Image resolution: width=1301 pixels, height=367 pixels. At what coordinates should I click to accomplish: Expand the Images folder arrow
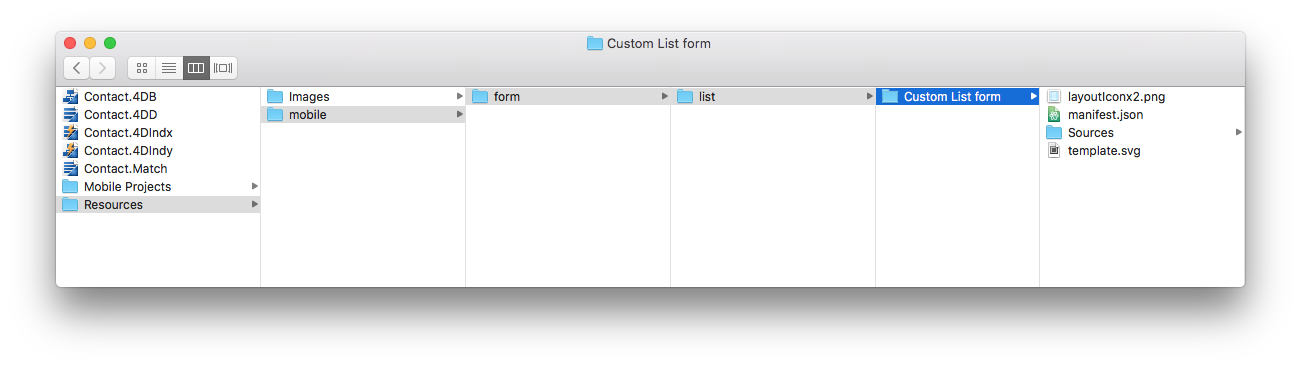tap(460, 97)
